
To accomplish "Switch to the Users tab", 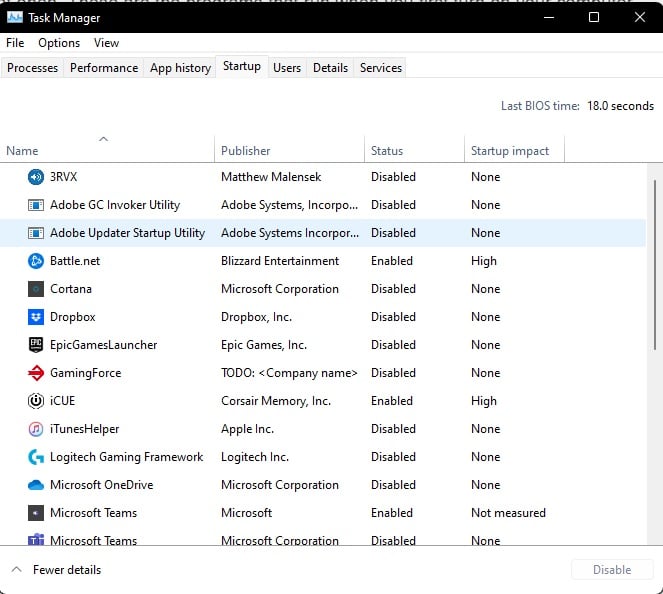I will pos(287,68).
